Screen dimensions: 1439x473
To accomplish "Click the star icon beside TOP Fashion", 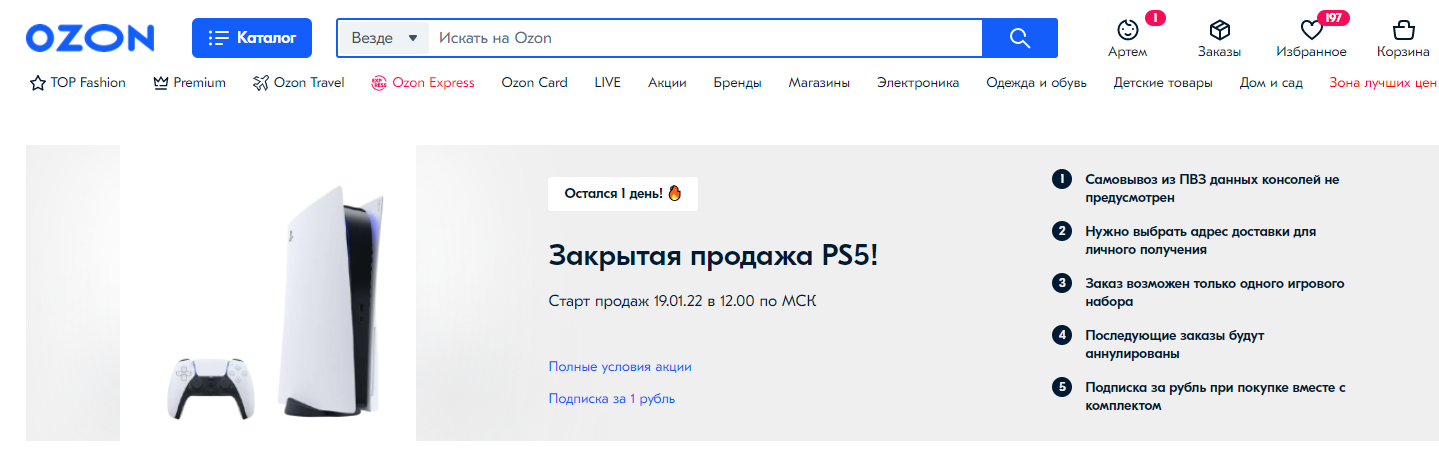I will [38, 83].
